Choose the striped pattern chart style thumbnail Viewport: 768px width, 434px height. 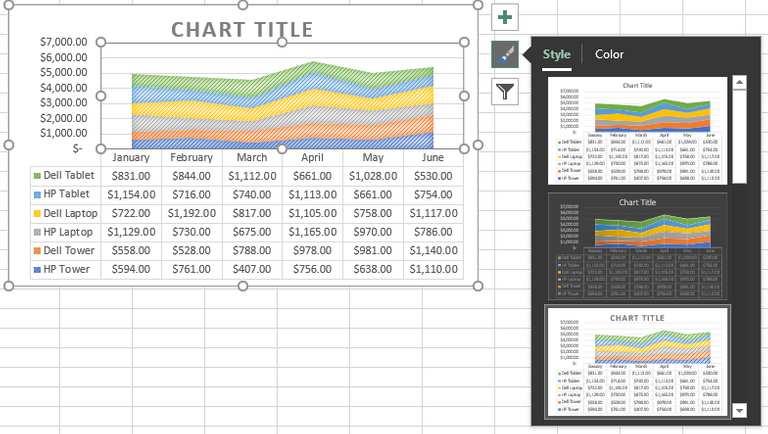pyautogui.click(x=637, y=362)
